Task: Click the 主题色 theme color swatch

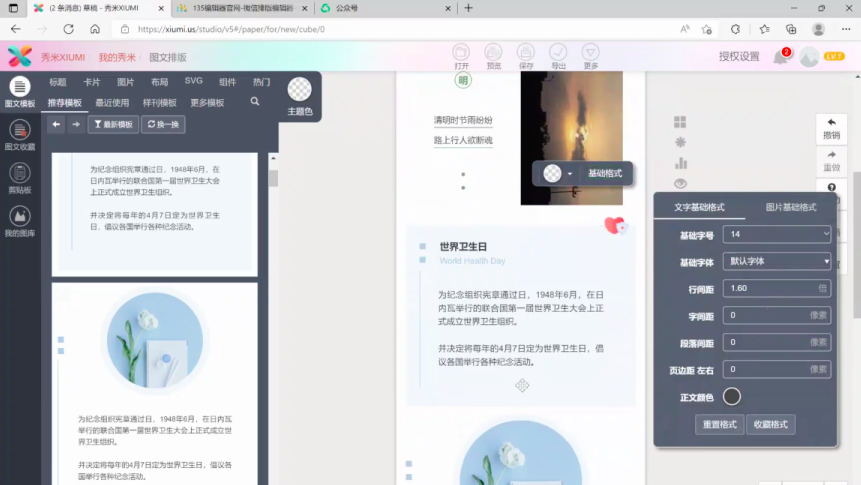Action: [299, 89]
